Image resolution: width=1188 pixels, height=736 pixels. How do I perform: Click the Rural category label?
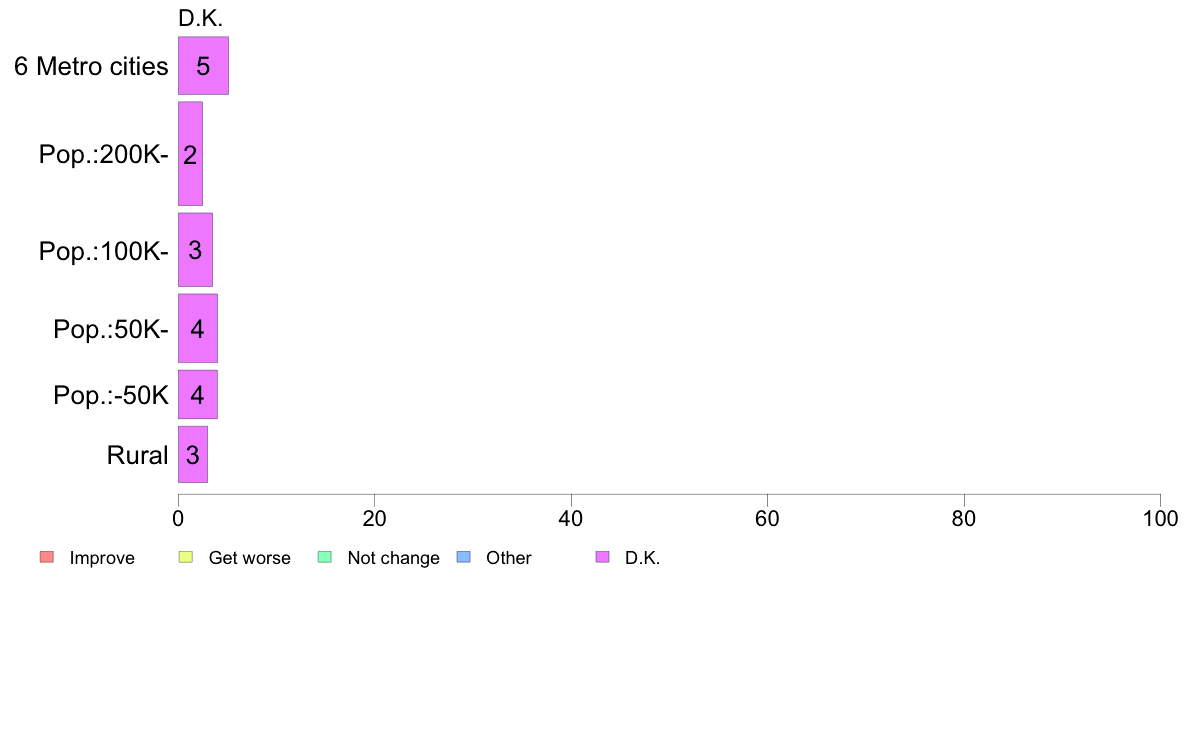click(x=137, y=456)
